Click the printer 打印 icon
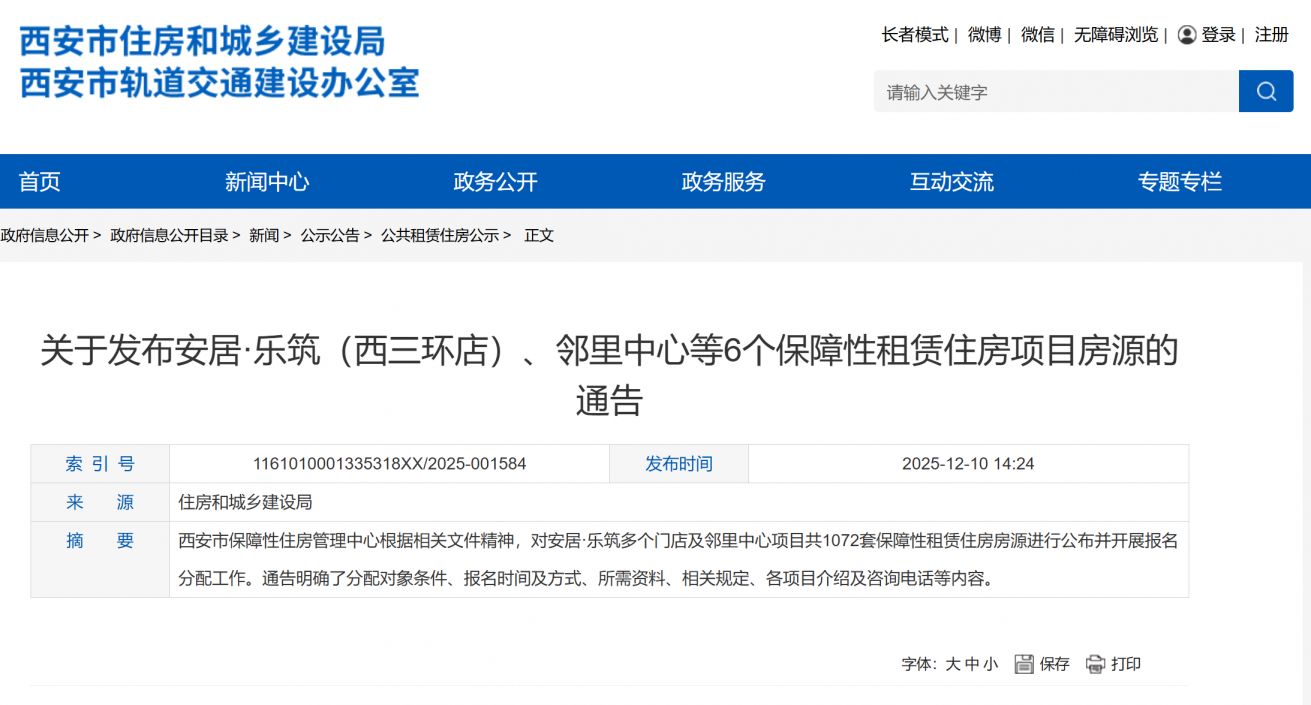This screenshot has height=705, width=1311. pyautogui.click(x=1096, y=664)
